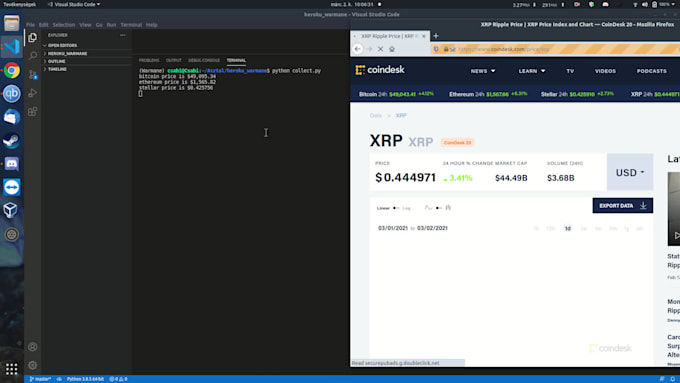Open Source Control view in activity bar

33,75
